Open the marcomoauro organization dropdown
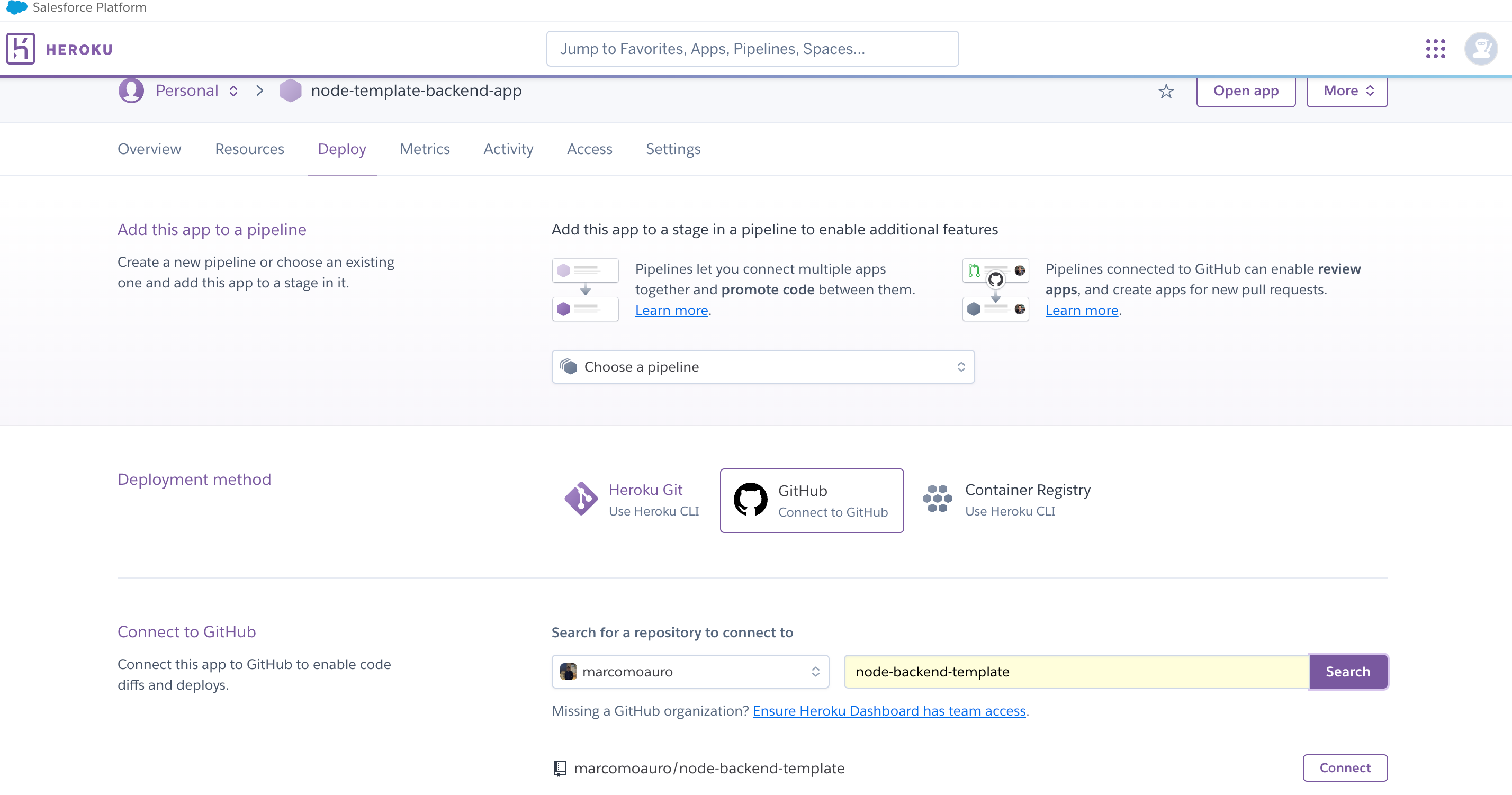Screen dimensions: 1512x795 click(x=690, y=672)
